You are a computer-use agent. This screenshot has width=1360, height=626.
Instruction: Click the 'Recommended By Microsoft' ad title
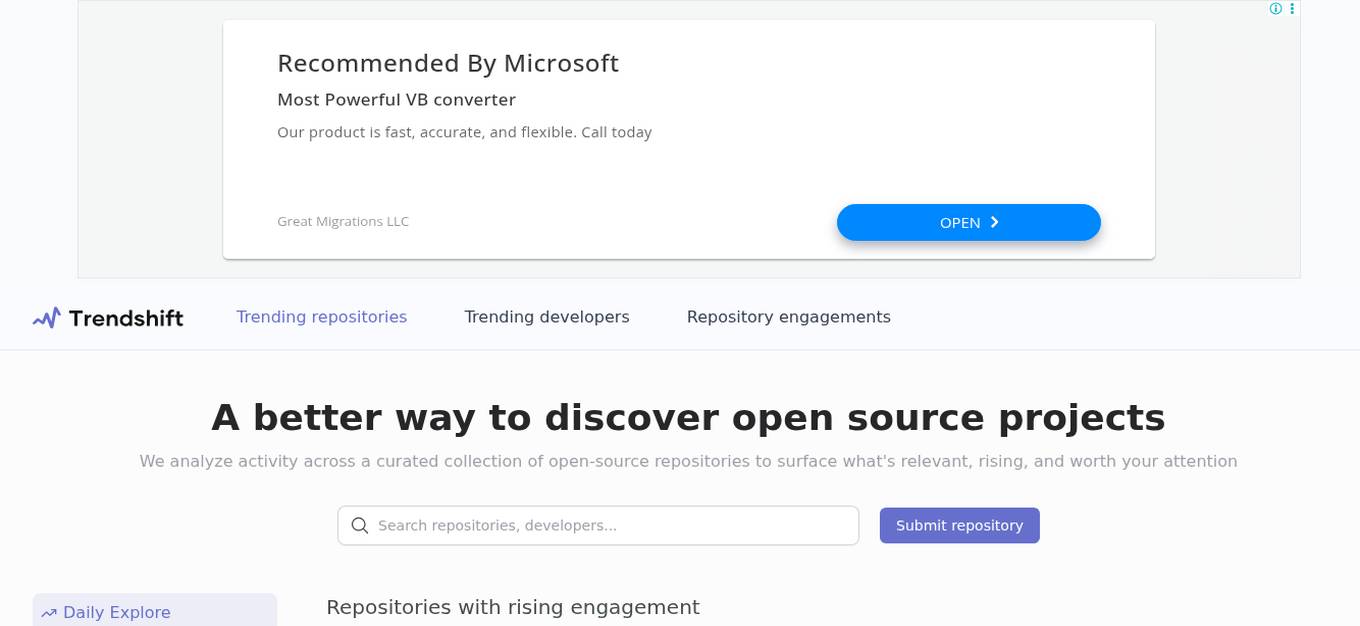[x=448, y=63]
